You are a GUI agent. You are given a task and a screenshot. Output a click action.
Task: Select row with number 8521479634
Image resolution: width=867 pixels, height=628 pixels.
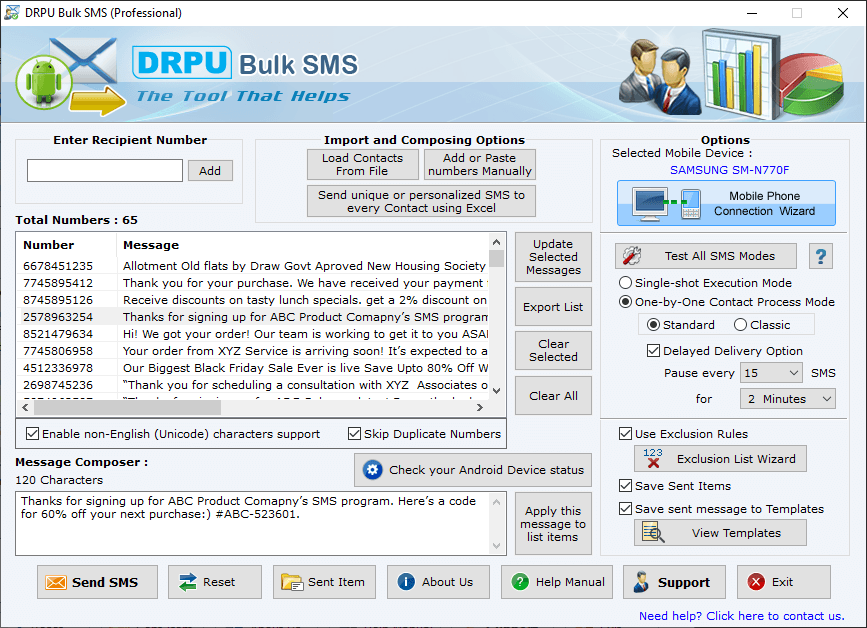point(253,334)
